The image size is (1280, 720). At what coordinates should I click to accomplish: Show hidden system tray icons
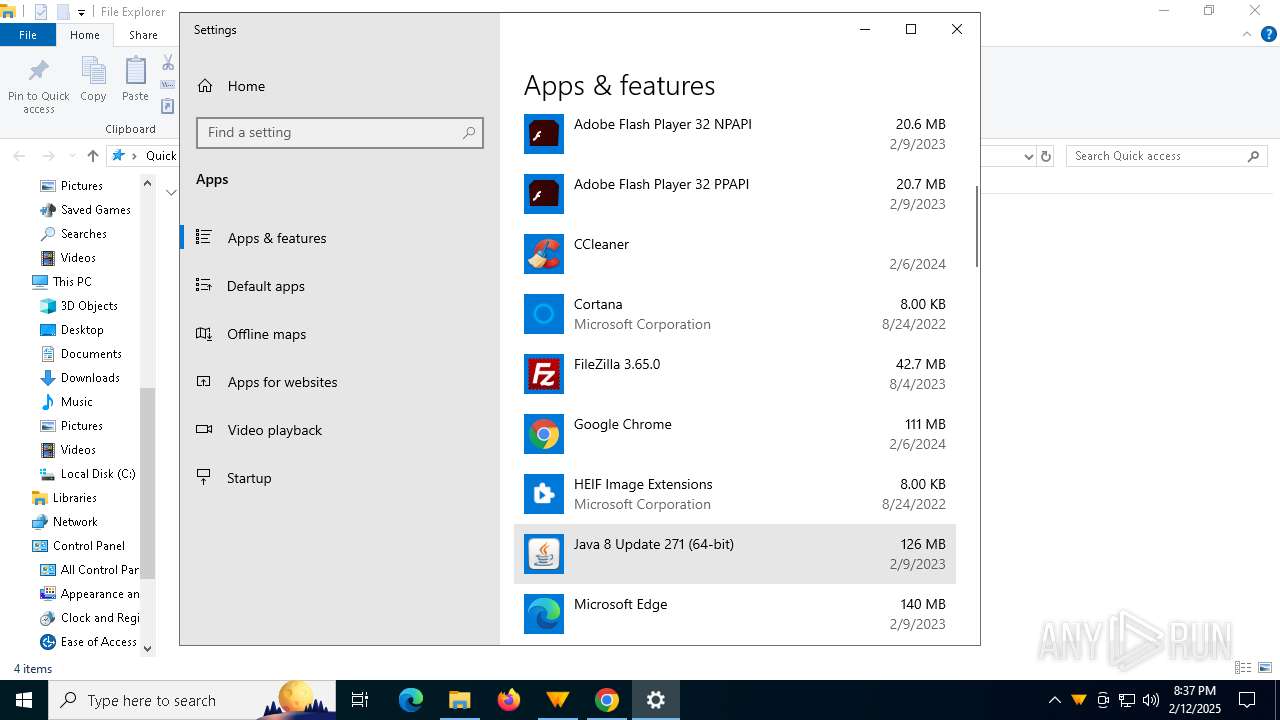(x=1054, y=700)
